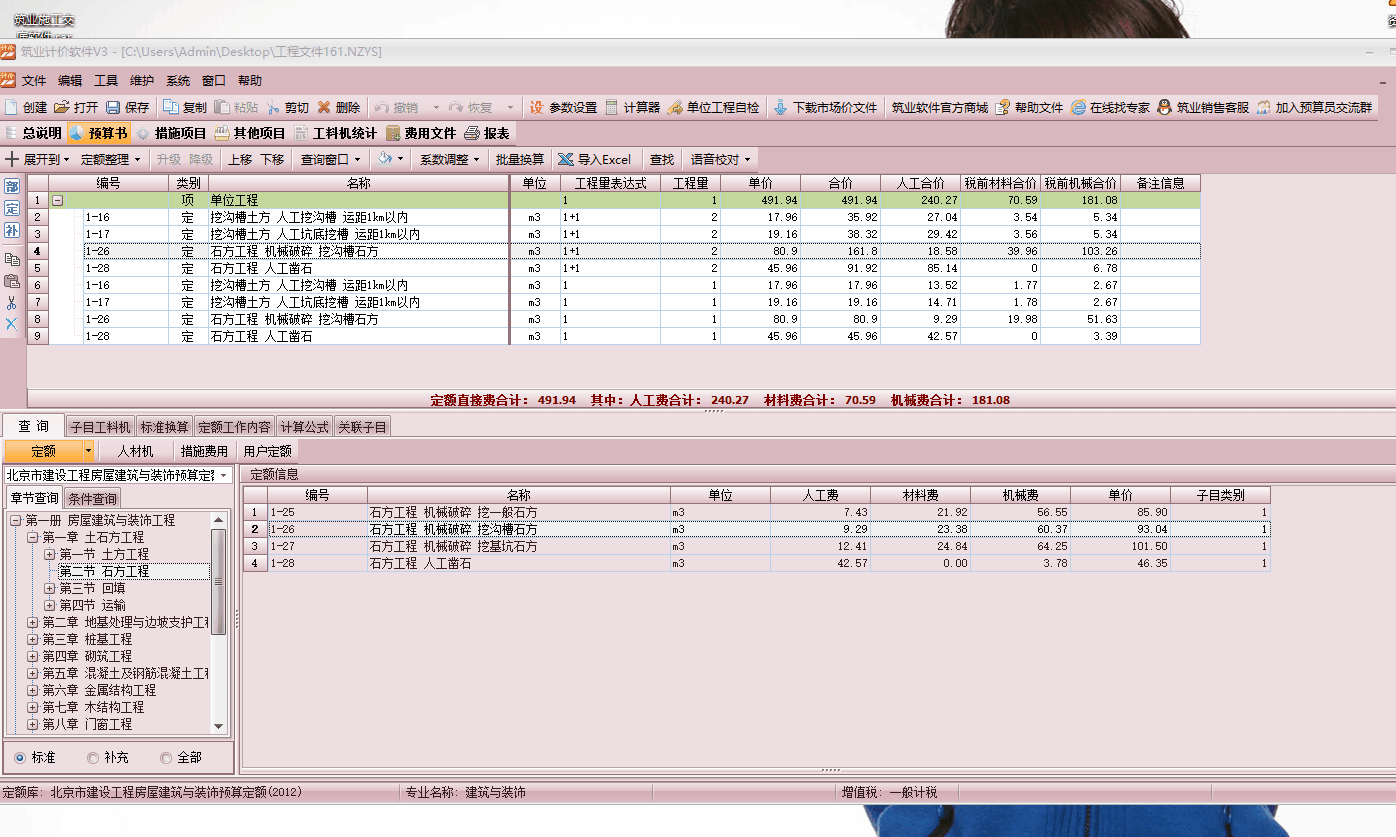Click the 人材机 button
1396x837 pixels.
135,451
